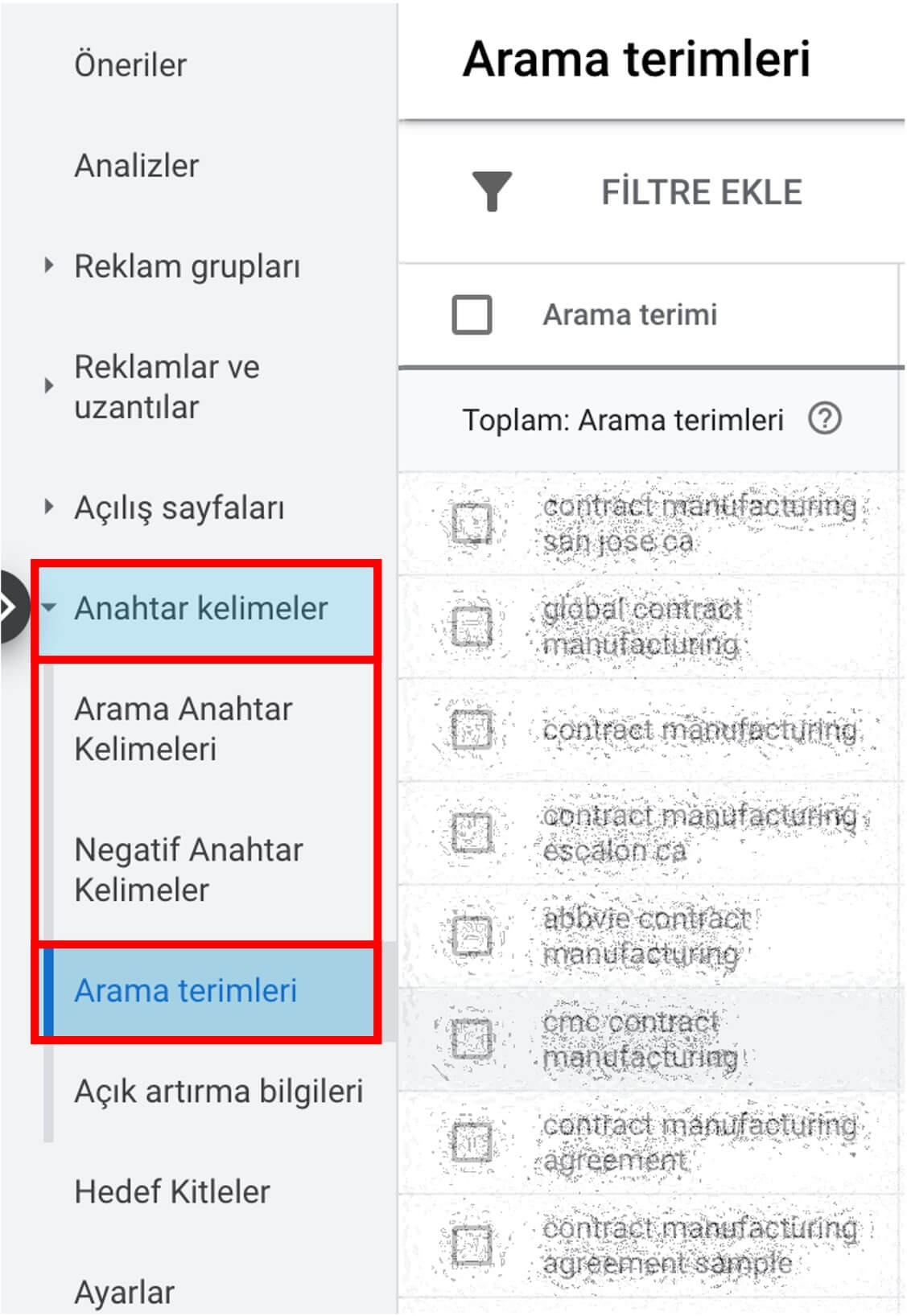This screenshot has width=907, height=1316.
Task: Open Negatif Anahtar Kelimeler
Action: point(188,869)
